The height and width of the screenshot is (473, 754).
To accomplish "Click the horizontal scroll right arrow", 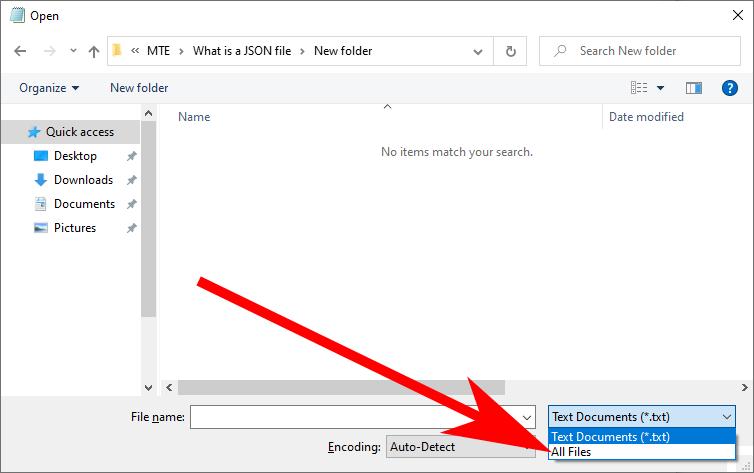I will [744, 387].
